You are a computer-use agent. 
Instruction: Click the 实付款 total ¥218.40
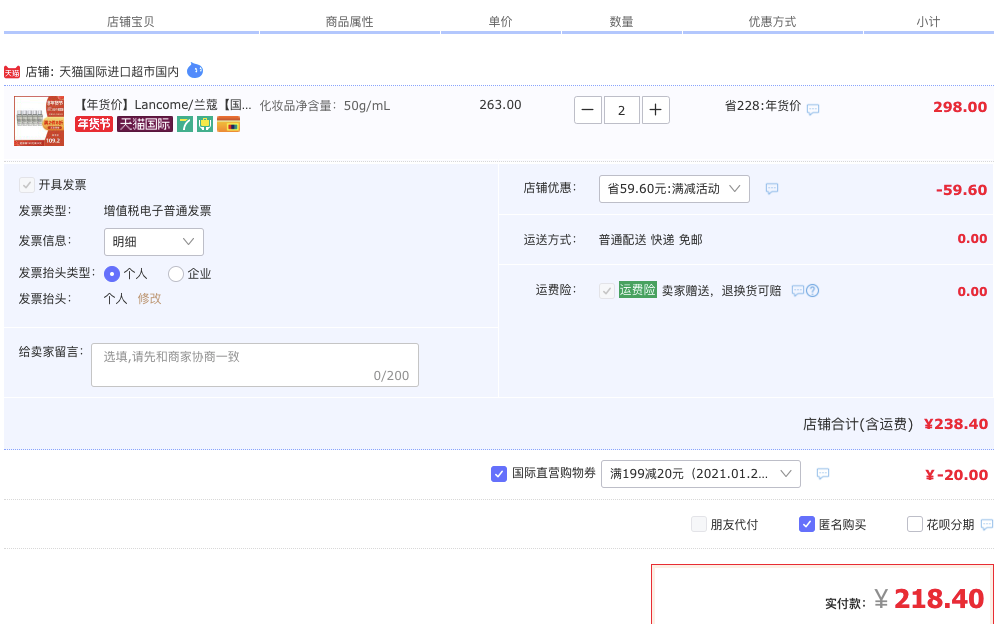coord(930,599)
